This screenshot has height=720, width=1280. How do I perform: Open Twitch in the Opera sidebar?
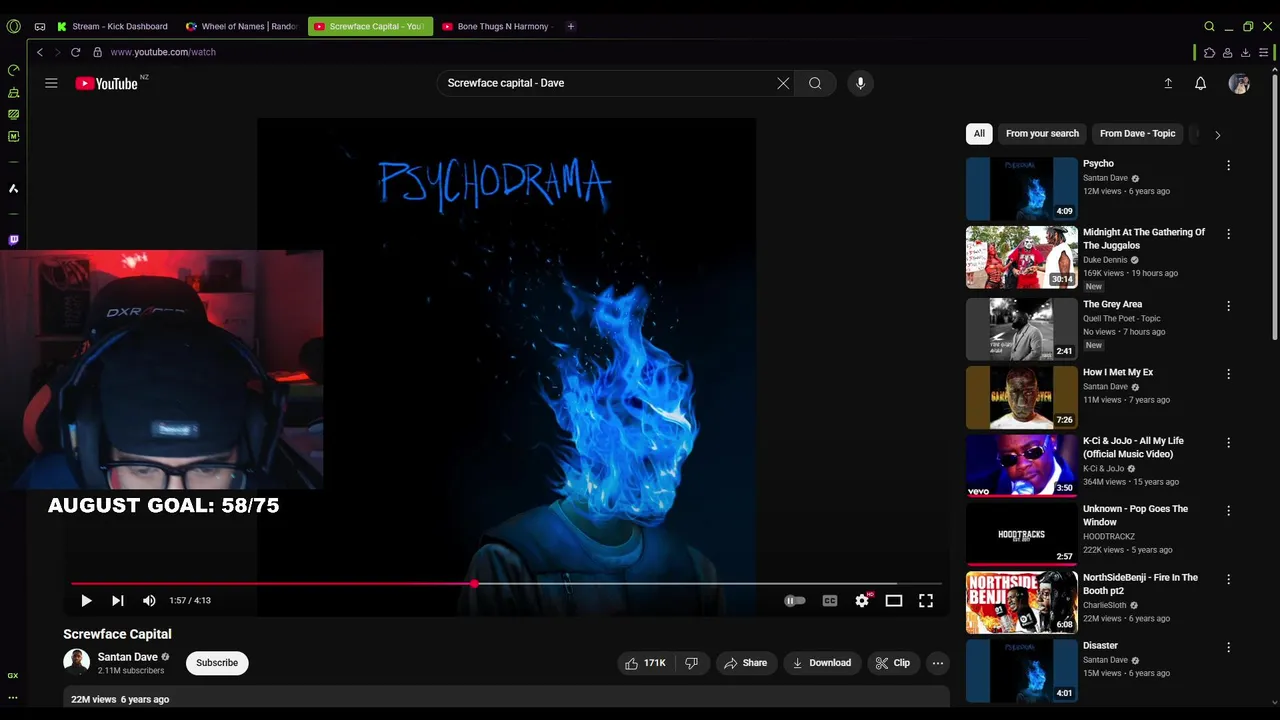click(x=13, y=240)
